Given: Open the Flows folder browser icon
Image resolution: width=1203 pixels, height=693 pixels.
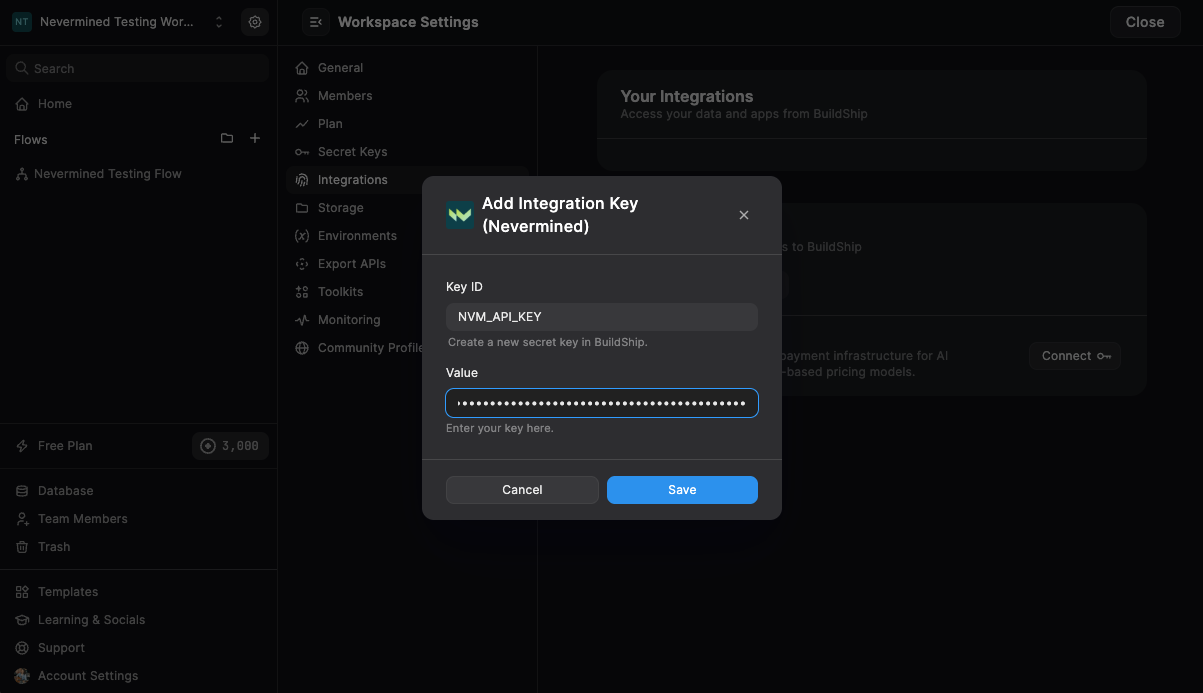Looking at the screenshot, I should point(227,138).
